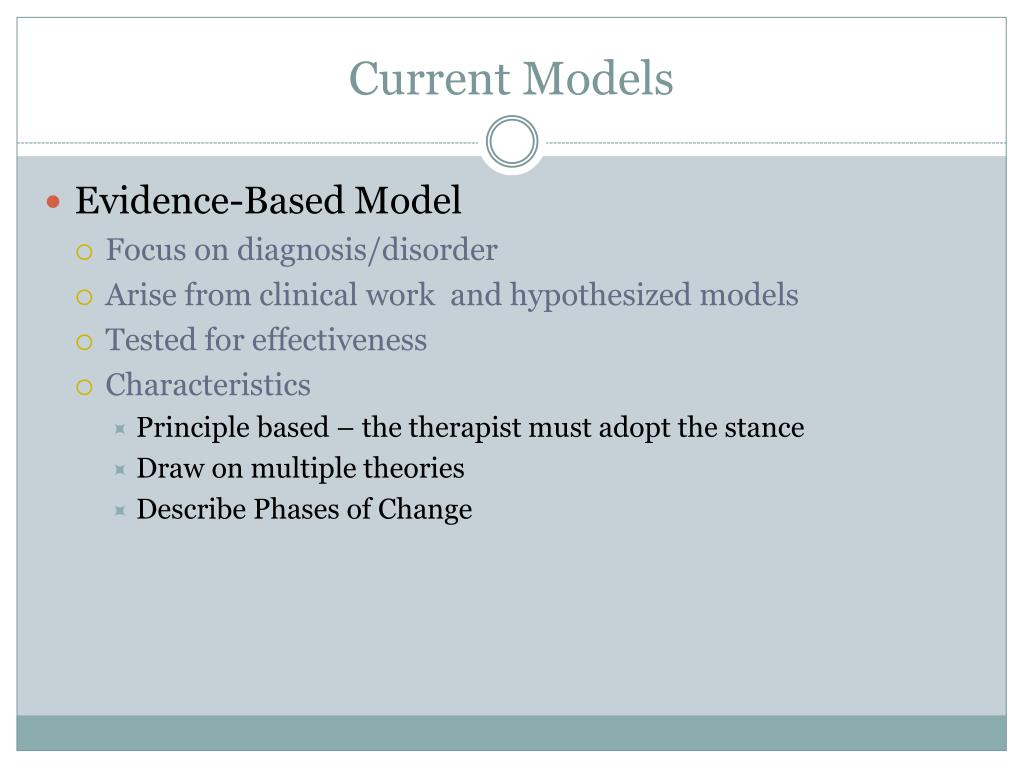Click the dashed divider line beneath the title
This screenshot has height=768, width=1024.
pyautogui.click(x=248, y=142)
